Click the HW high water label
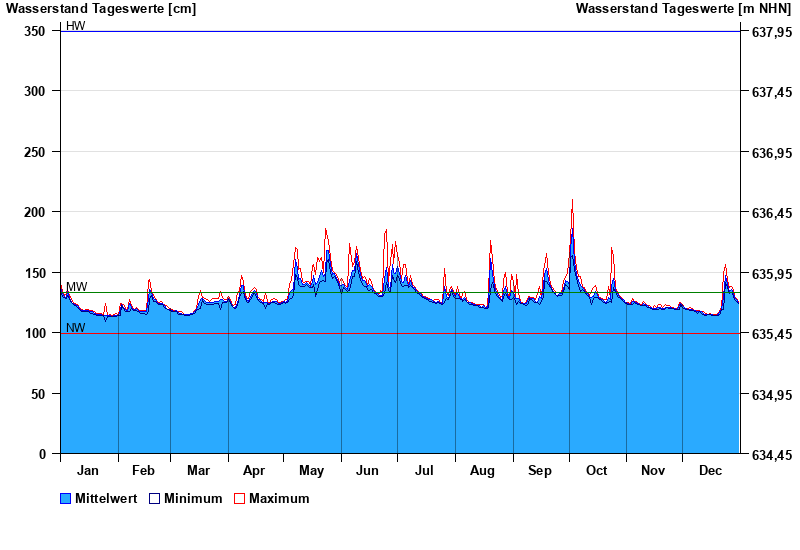 click(x=76, y=26)
